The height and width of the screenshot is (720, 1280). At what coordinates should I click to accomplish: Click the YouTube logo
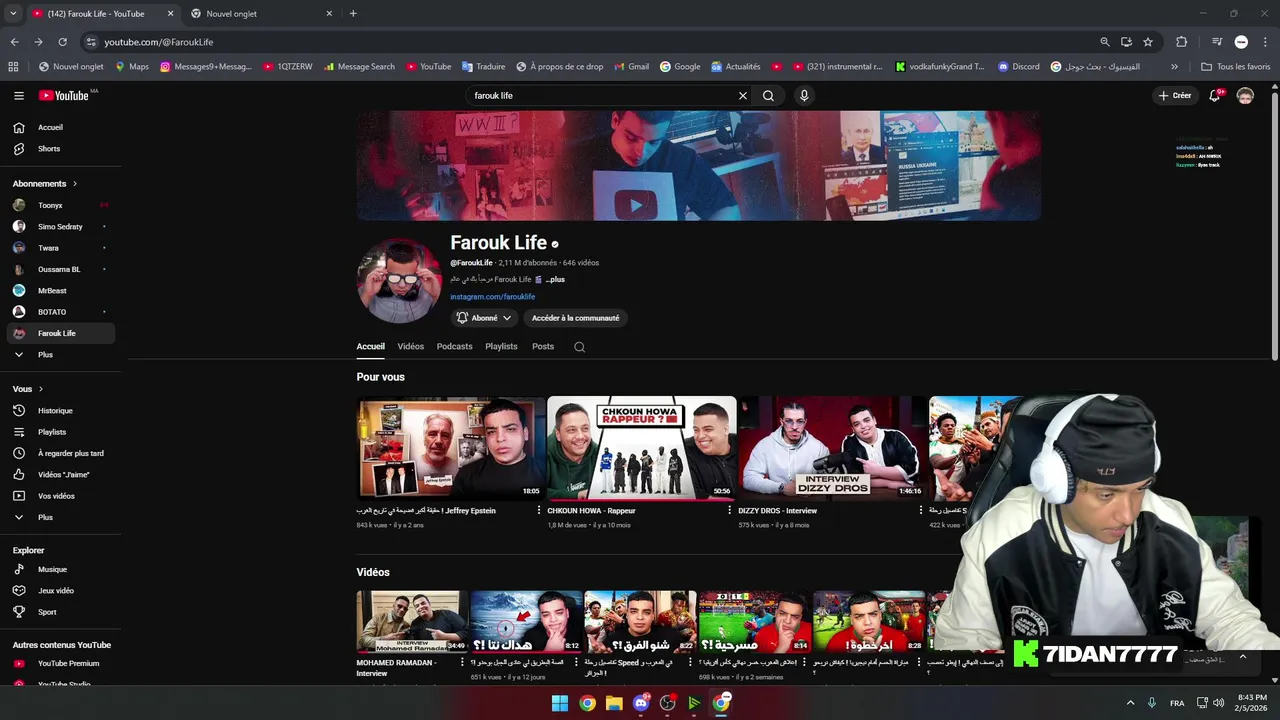pos(64,96)
